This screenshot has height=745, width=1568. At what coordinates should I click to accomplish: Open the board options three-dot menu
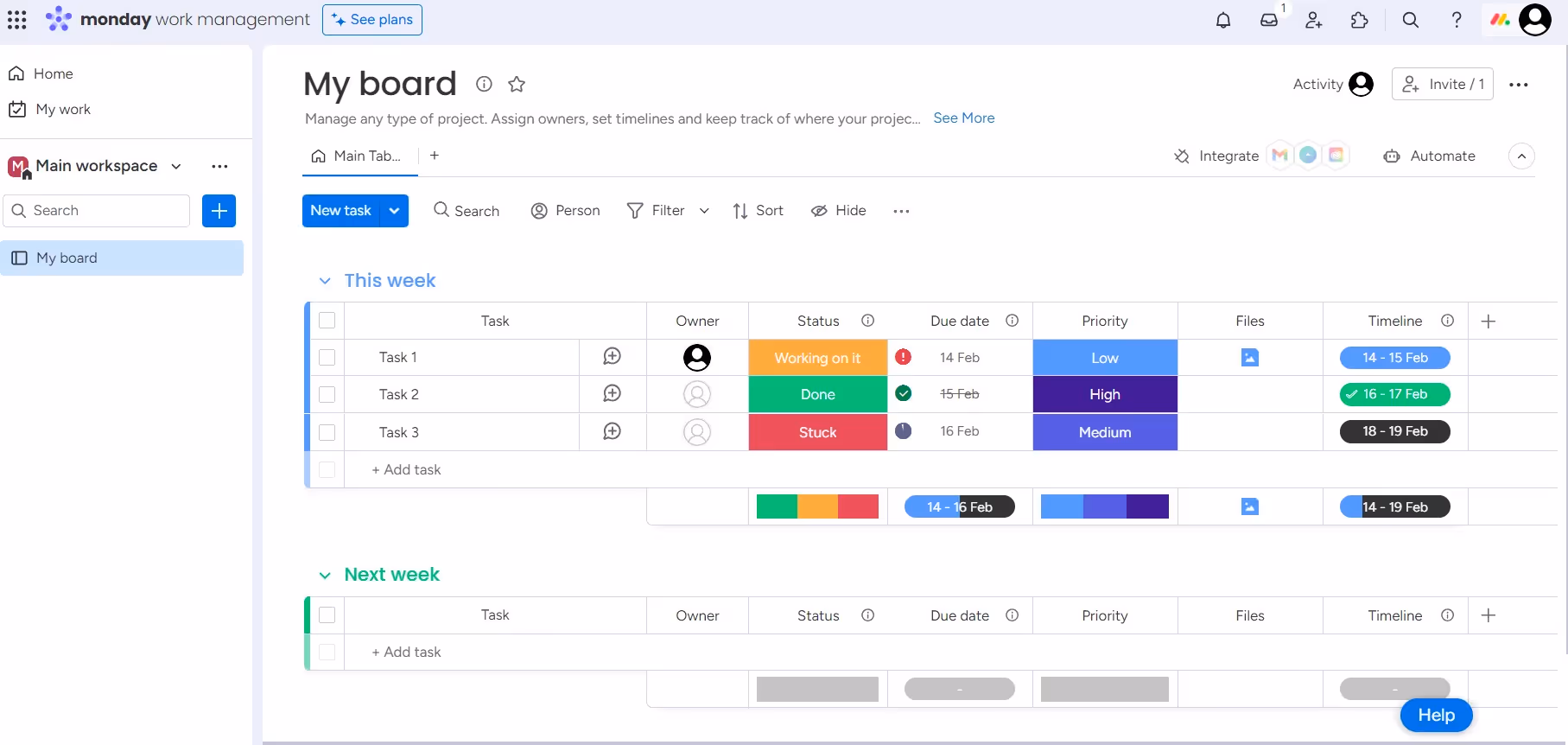coord(1519,85)
